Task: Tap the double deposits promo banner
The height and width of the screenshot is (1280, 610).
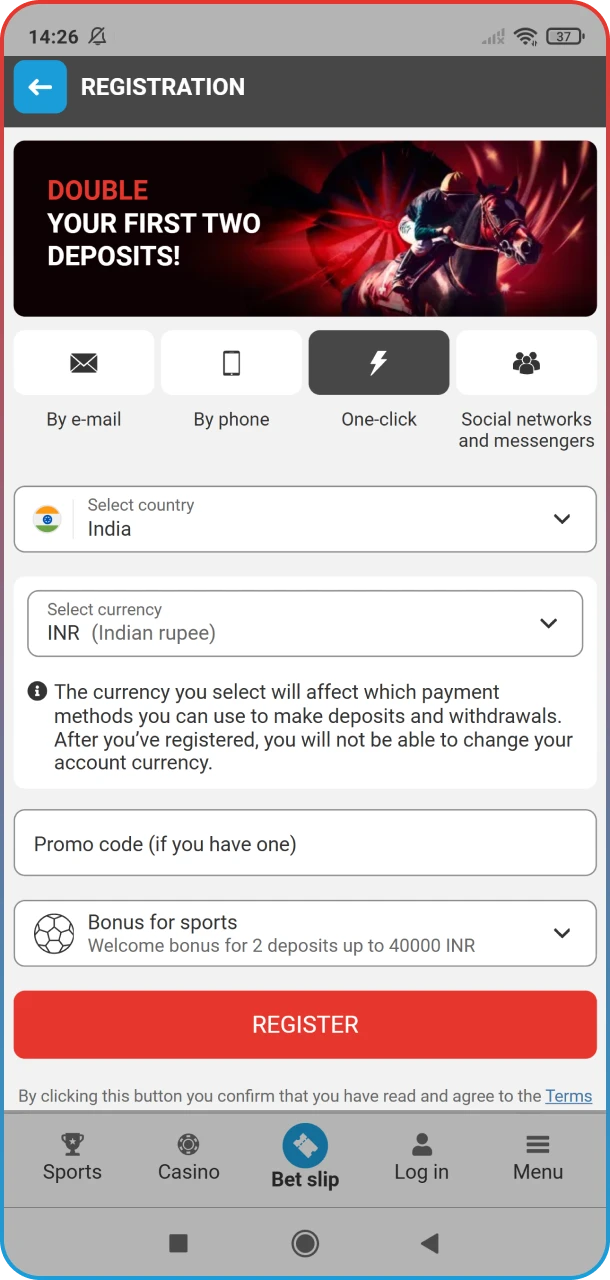Action: (x=305, y=228)
